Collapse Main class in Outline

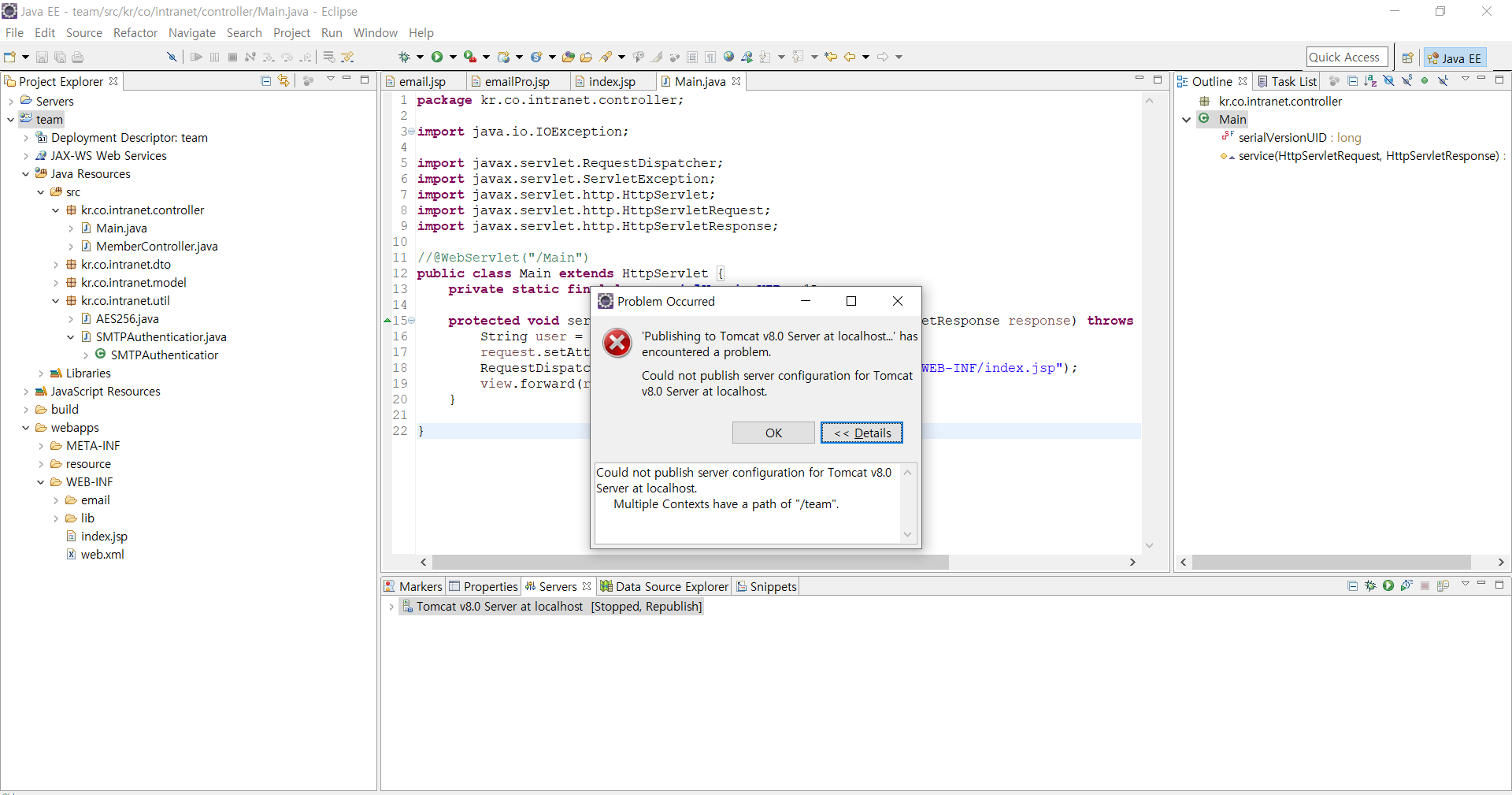(1186, 120)
